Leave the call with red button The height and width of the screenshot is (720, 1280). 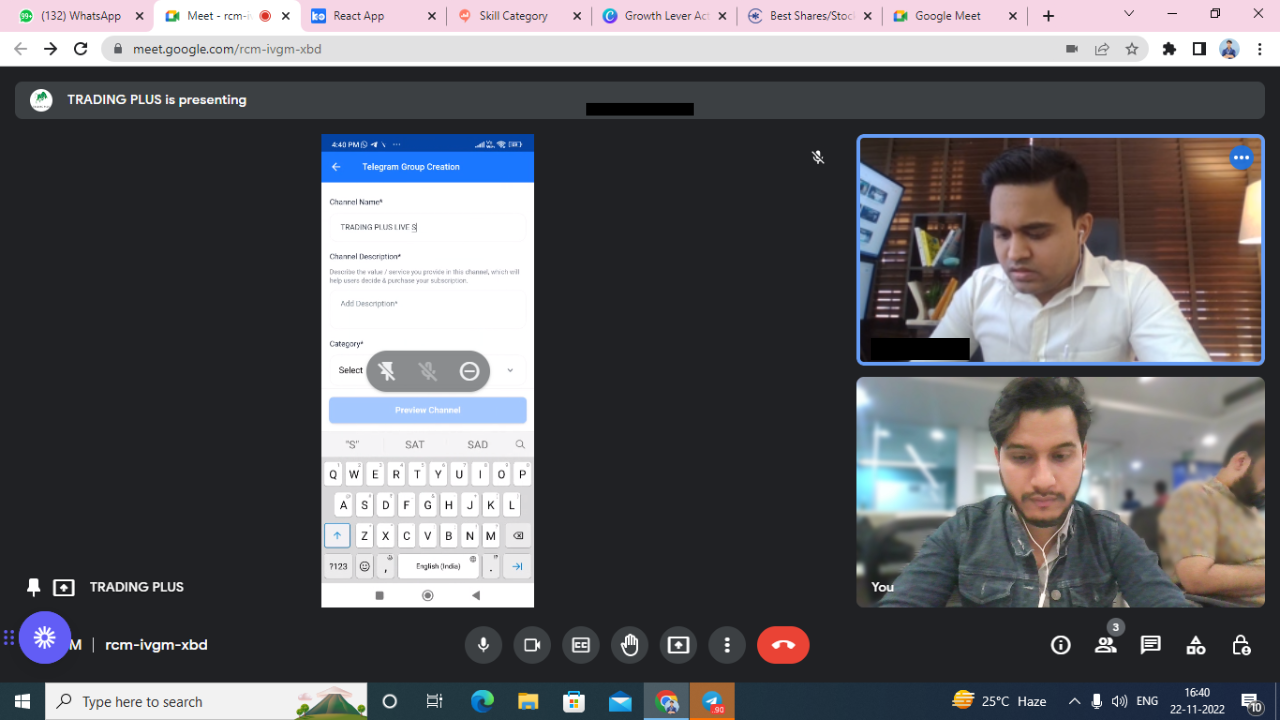(x=783, y=645)
